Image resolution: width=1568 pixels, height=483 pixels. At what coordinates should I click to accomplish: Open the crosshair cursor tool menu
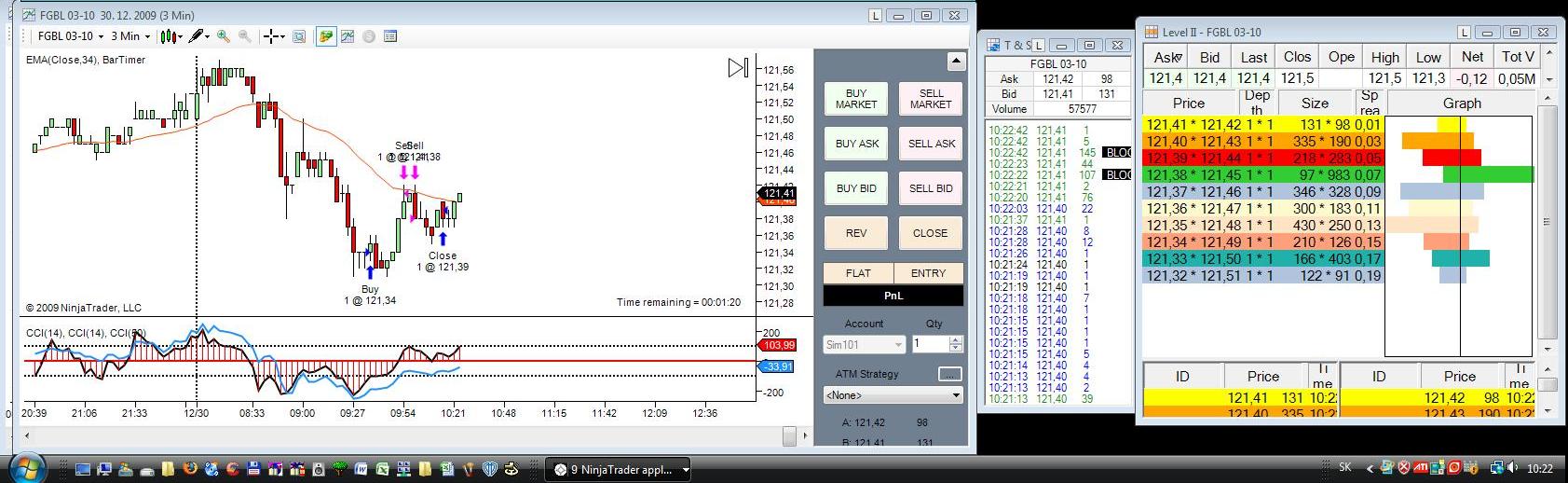click(274, 36)
